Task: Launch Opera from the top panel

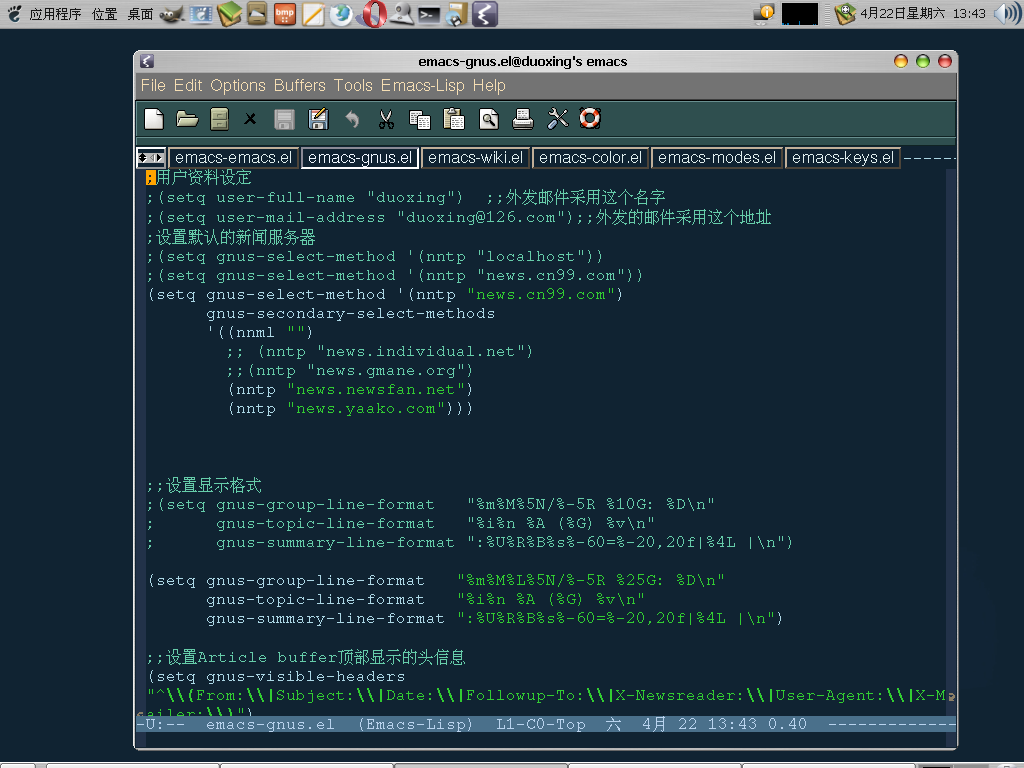Action: coord(374,14)
